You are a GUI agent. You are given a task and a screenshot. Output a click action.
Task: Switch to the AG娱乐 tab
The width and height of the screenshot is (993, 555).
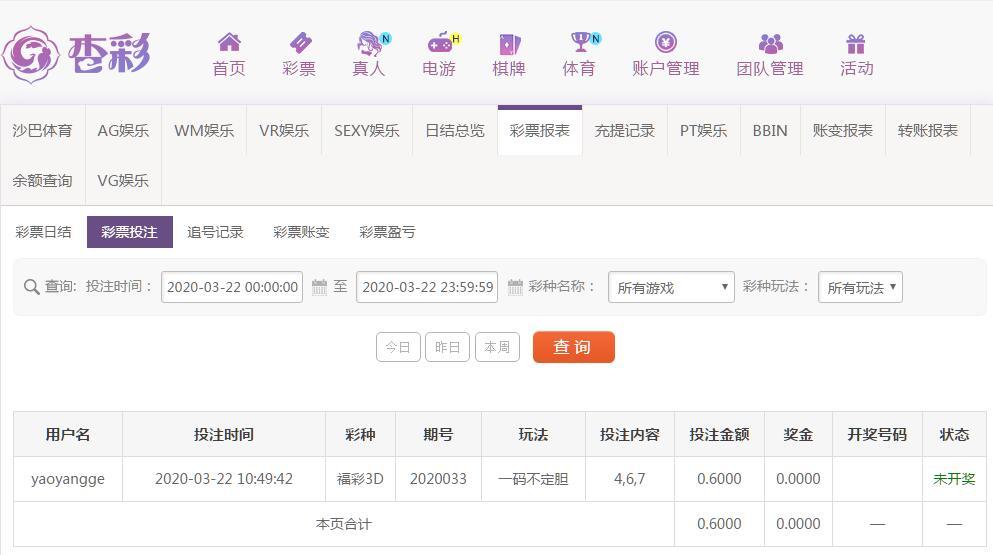(123, 131)
